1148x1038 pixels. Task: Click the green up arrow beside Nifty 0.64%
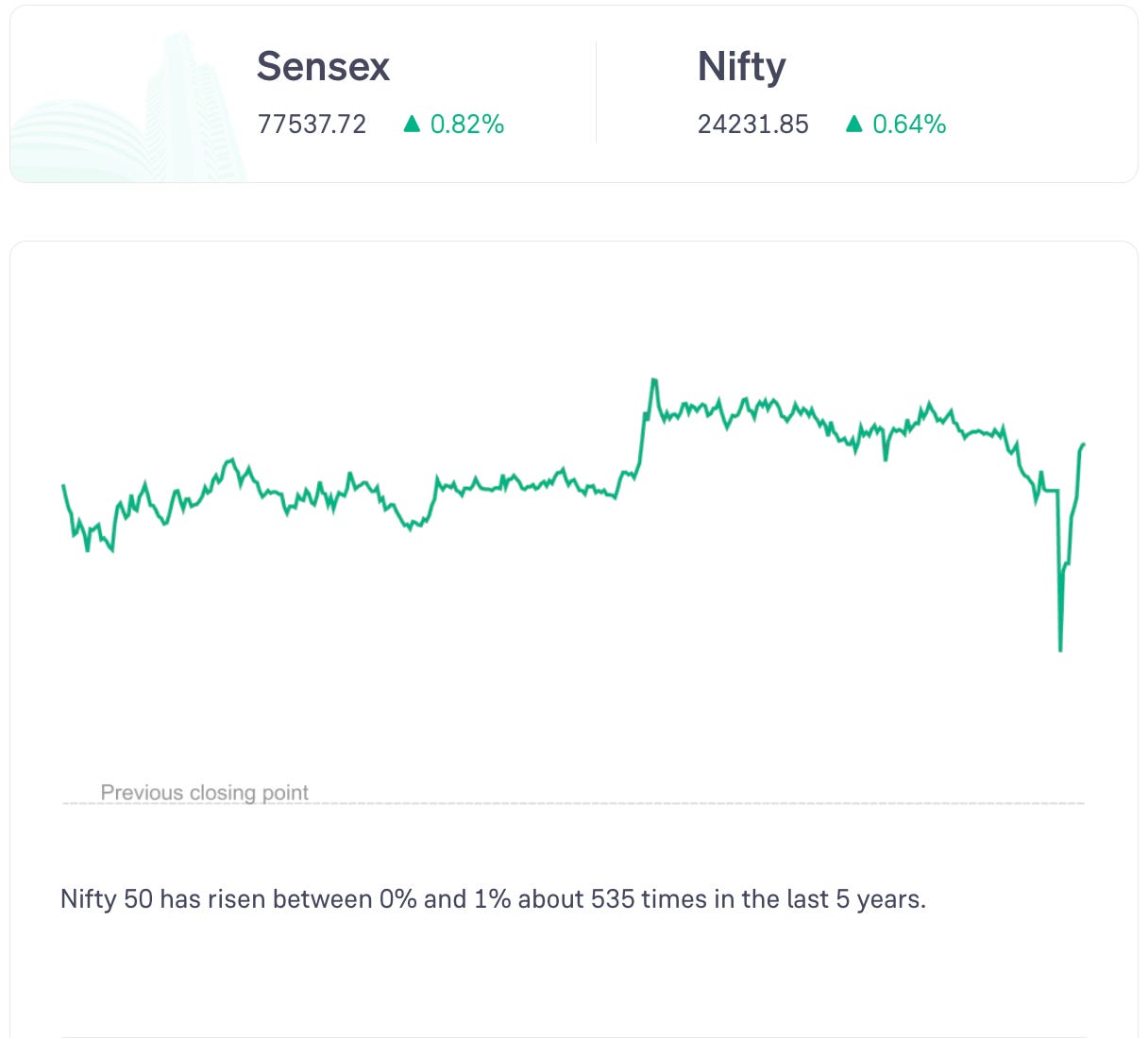(854, 124)
